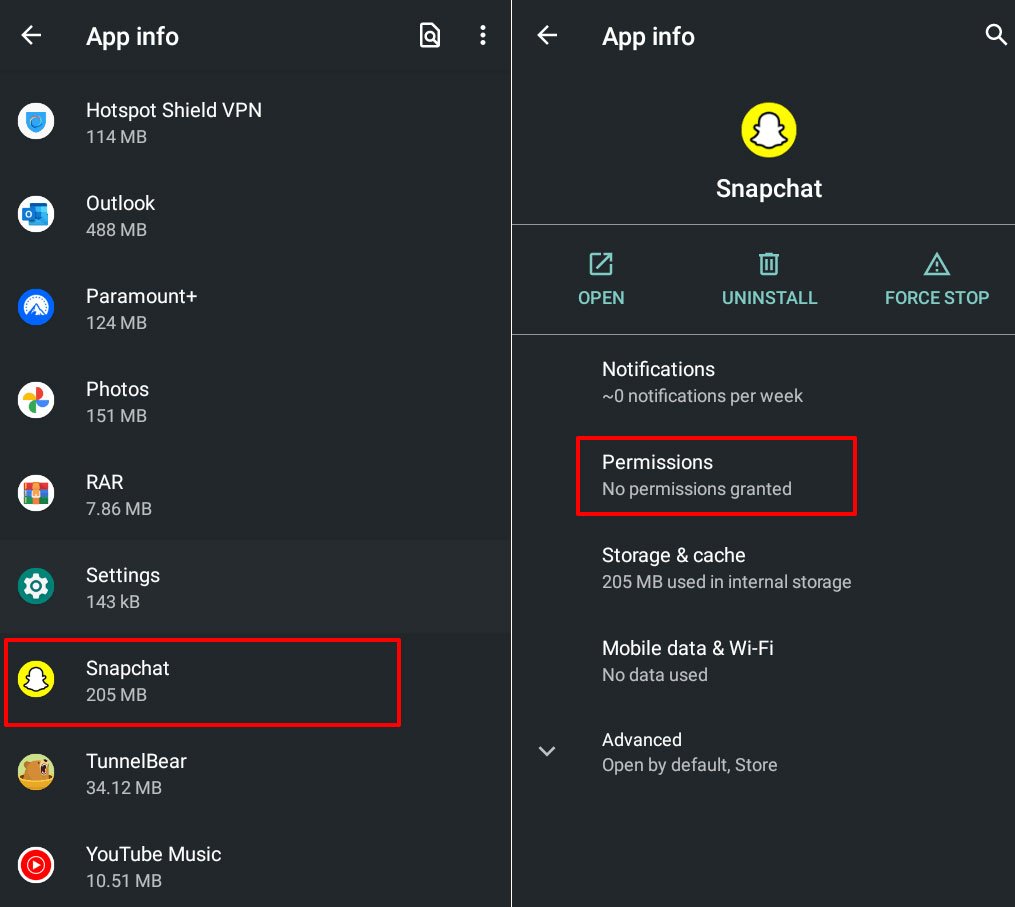Open YouTube Music app info

153,866
